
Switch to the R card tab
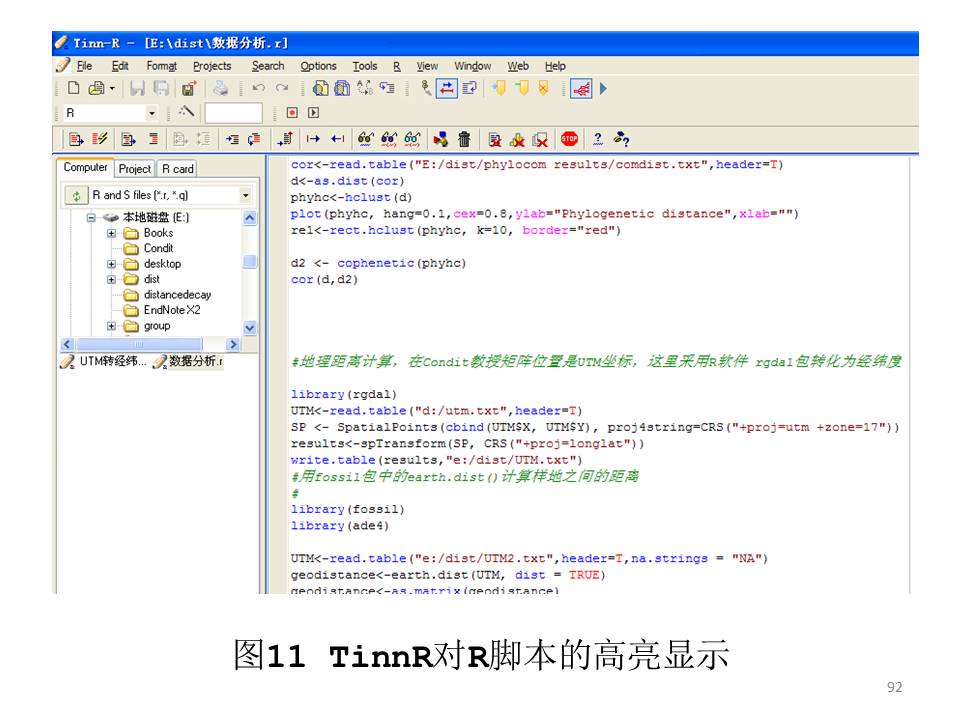177,169
